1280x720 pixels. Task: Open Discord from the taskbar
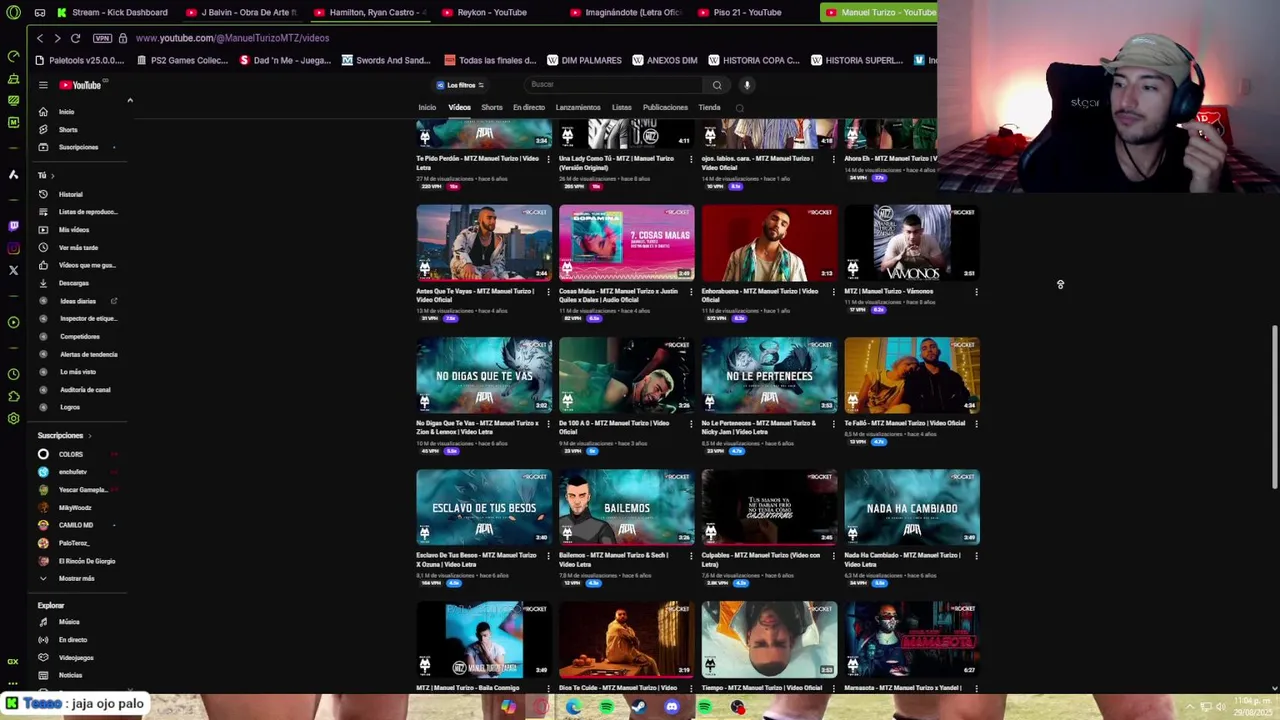point(672,707)
